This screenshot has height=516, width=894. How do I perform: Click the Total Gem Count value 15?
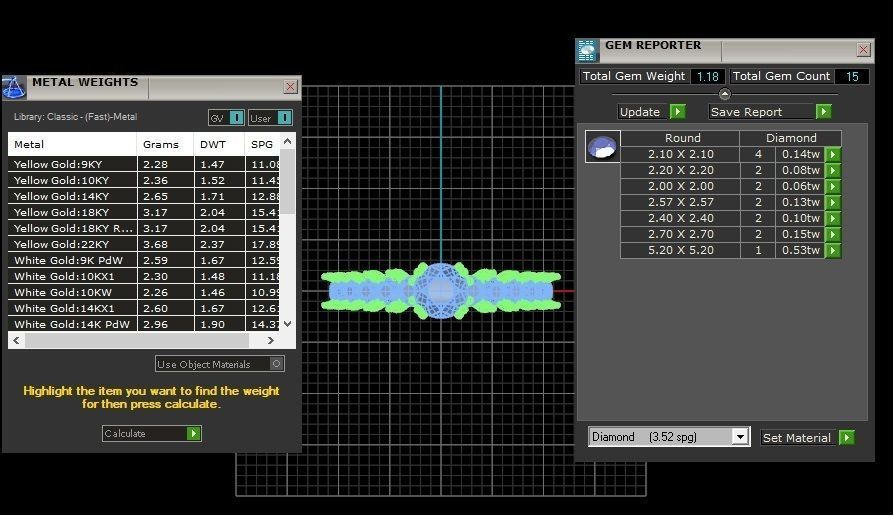(852, 76)
